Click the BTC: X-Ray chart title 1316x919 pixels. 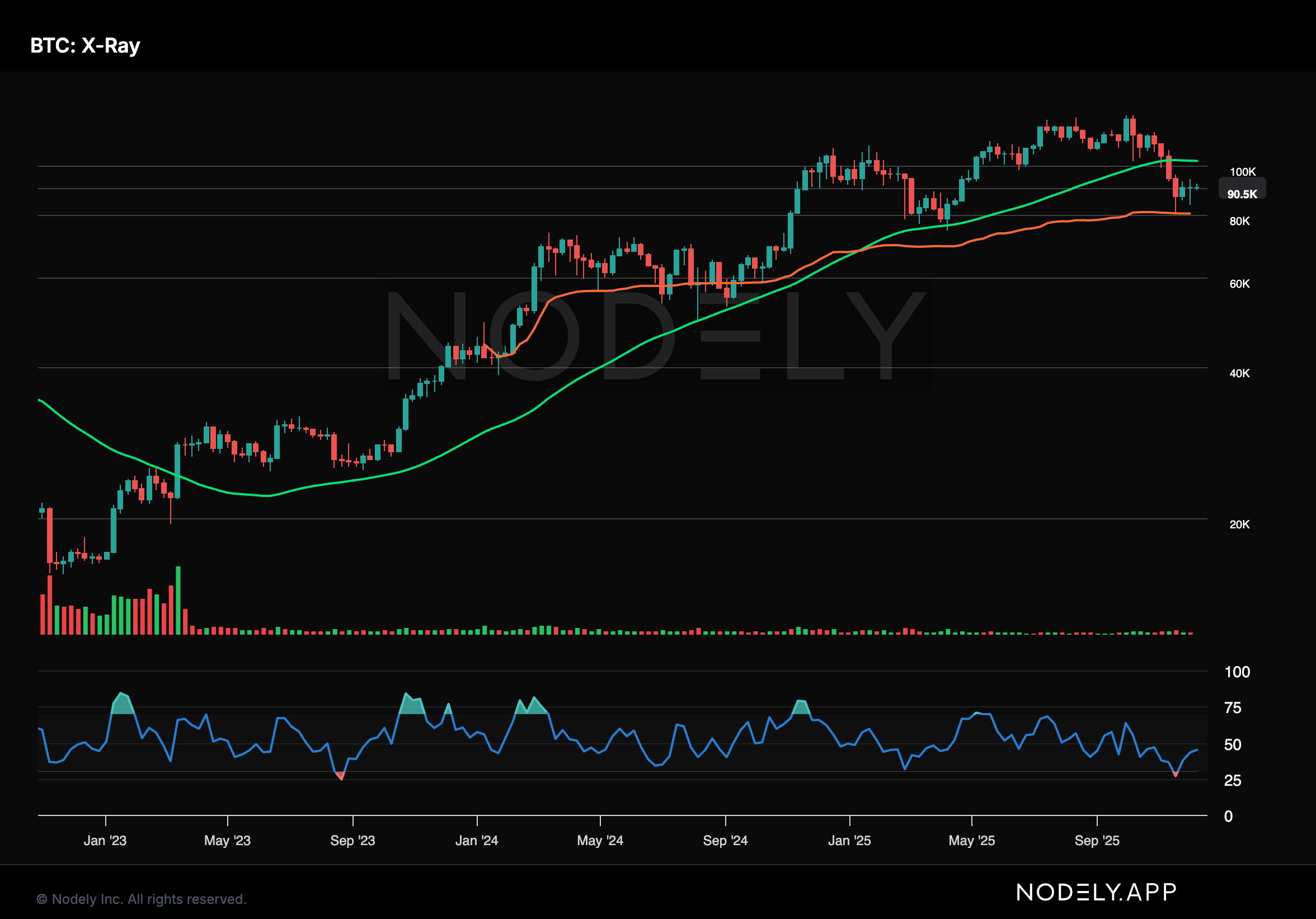click(x=85, y=45)
